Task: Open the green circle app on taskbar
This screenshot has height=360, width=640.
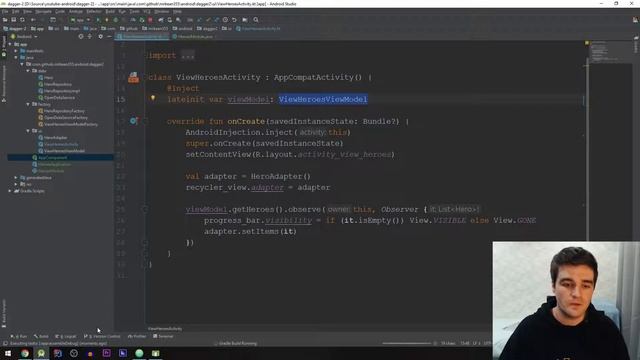Action: coord(139,353)
